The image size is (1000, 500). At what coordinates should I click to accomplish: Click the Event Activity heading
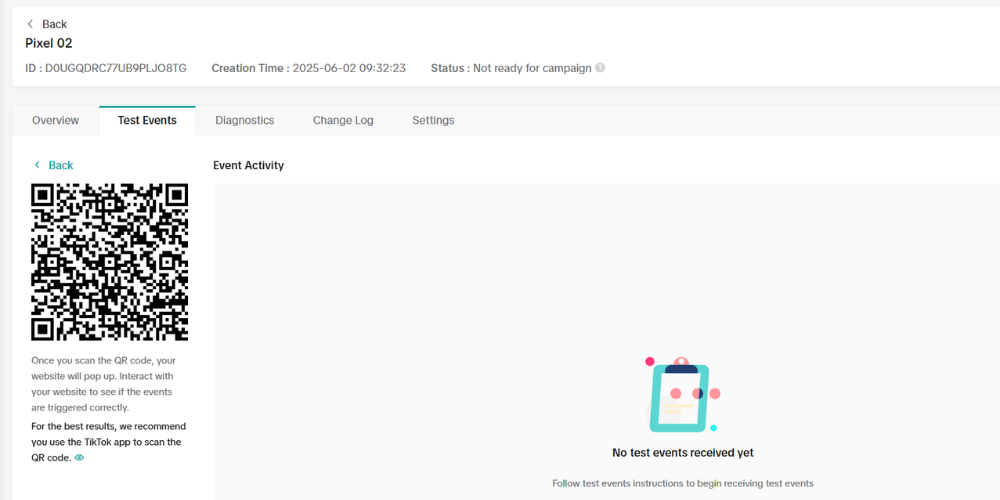249,165
